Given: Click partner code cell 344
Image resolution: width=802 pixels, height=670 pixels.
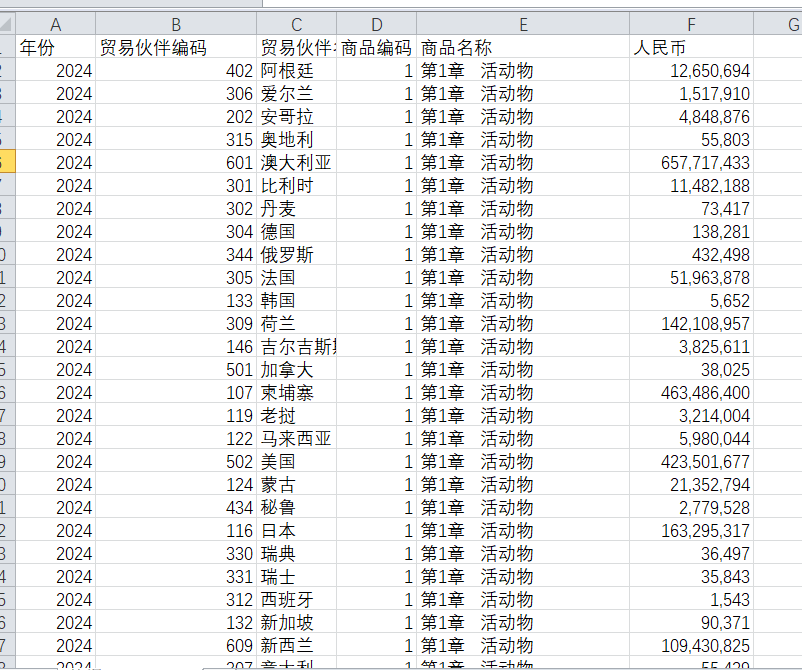Looking at the screenshot, I should [x=176, y=254].
